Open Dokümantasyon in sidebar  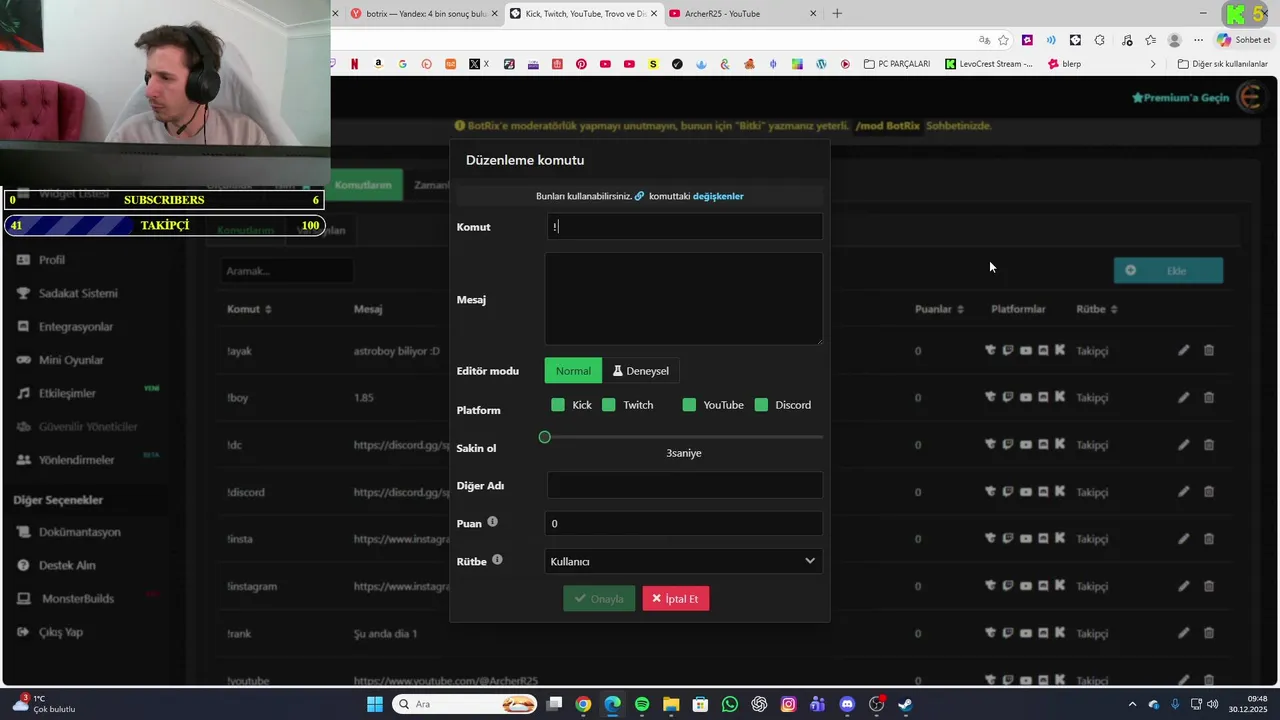tap(80, 532)
